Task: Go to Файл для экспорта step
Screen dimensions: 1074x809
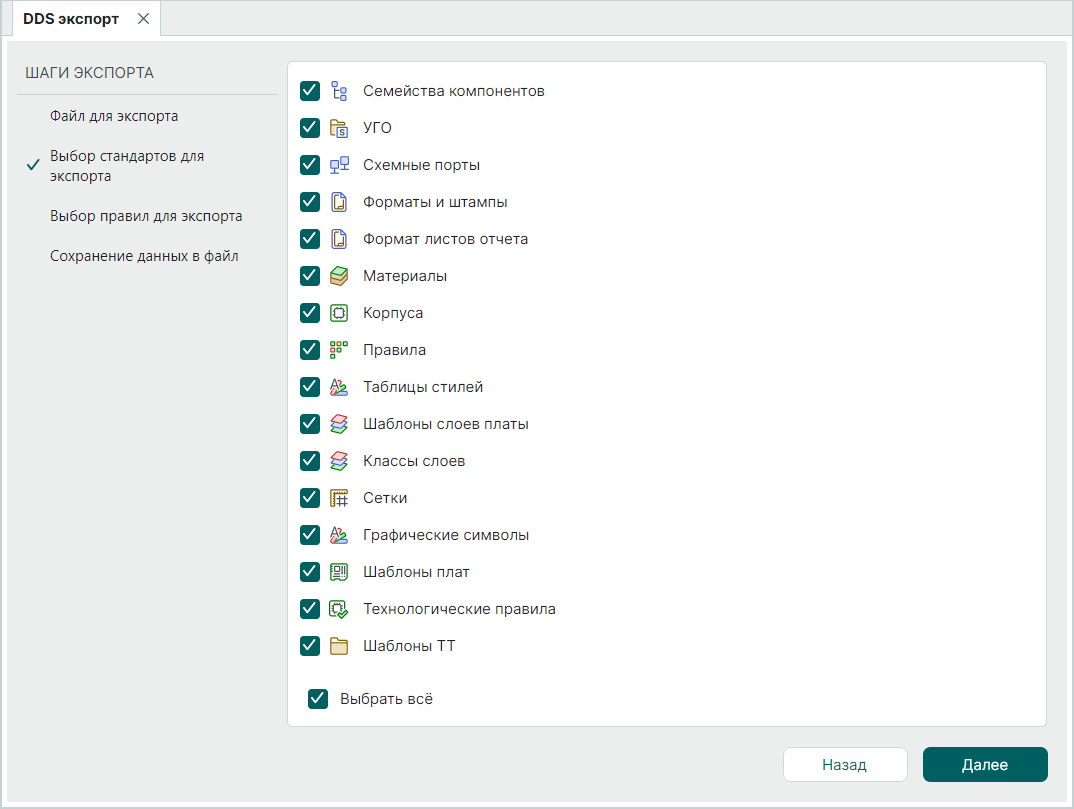Action: click(x=114, y=116)
